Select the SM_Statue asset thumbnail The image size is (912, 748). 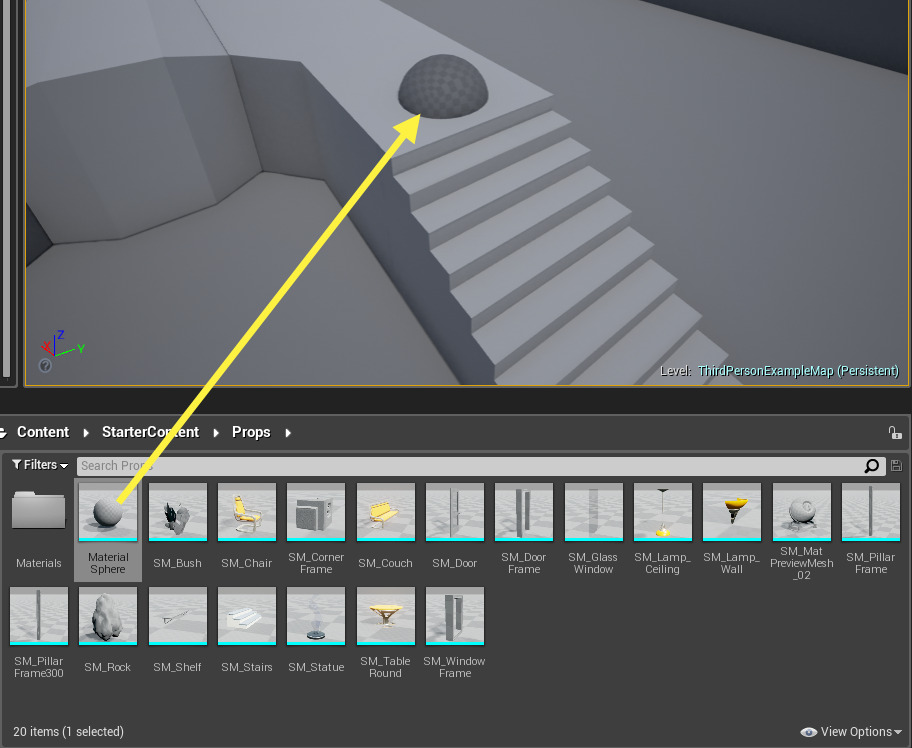(x=316, y=616)
